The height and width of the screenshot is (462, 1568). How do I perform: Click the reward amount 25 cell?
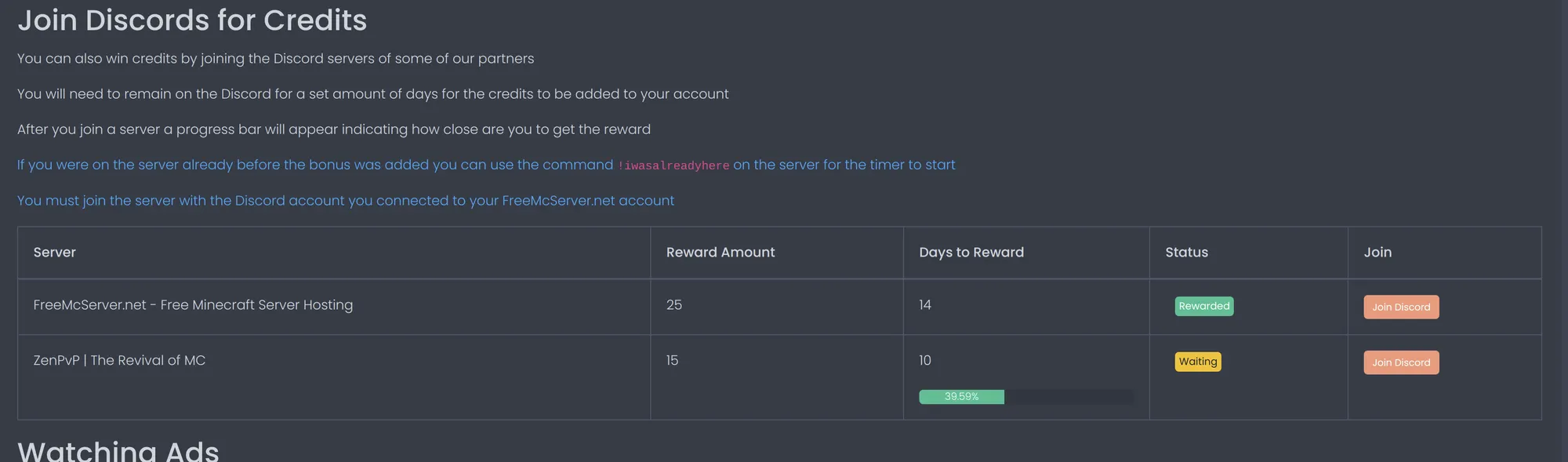point(674,305)
